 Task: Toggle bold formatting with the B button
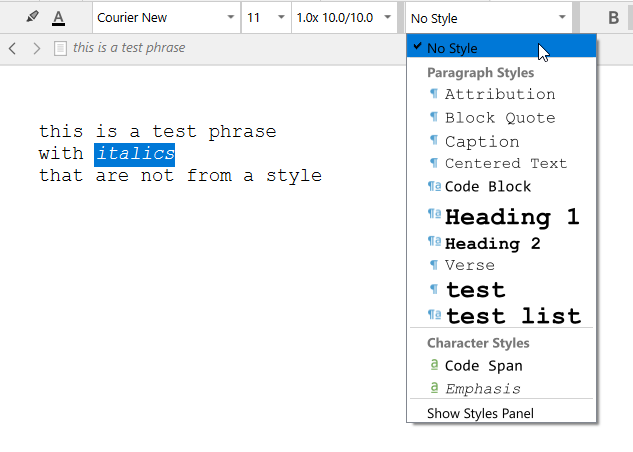pyautogui.click(x=613, y=17)
